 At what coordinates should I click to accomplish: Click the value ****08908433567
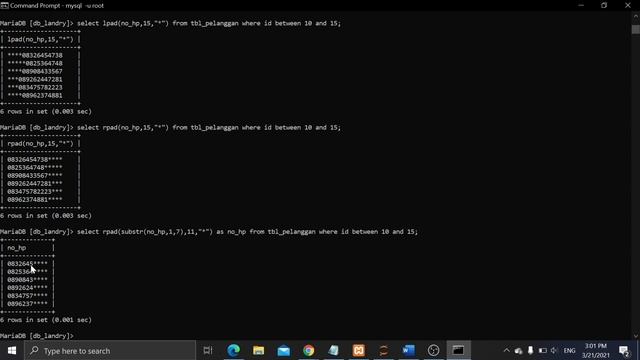pos(35,71)
